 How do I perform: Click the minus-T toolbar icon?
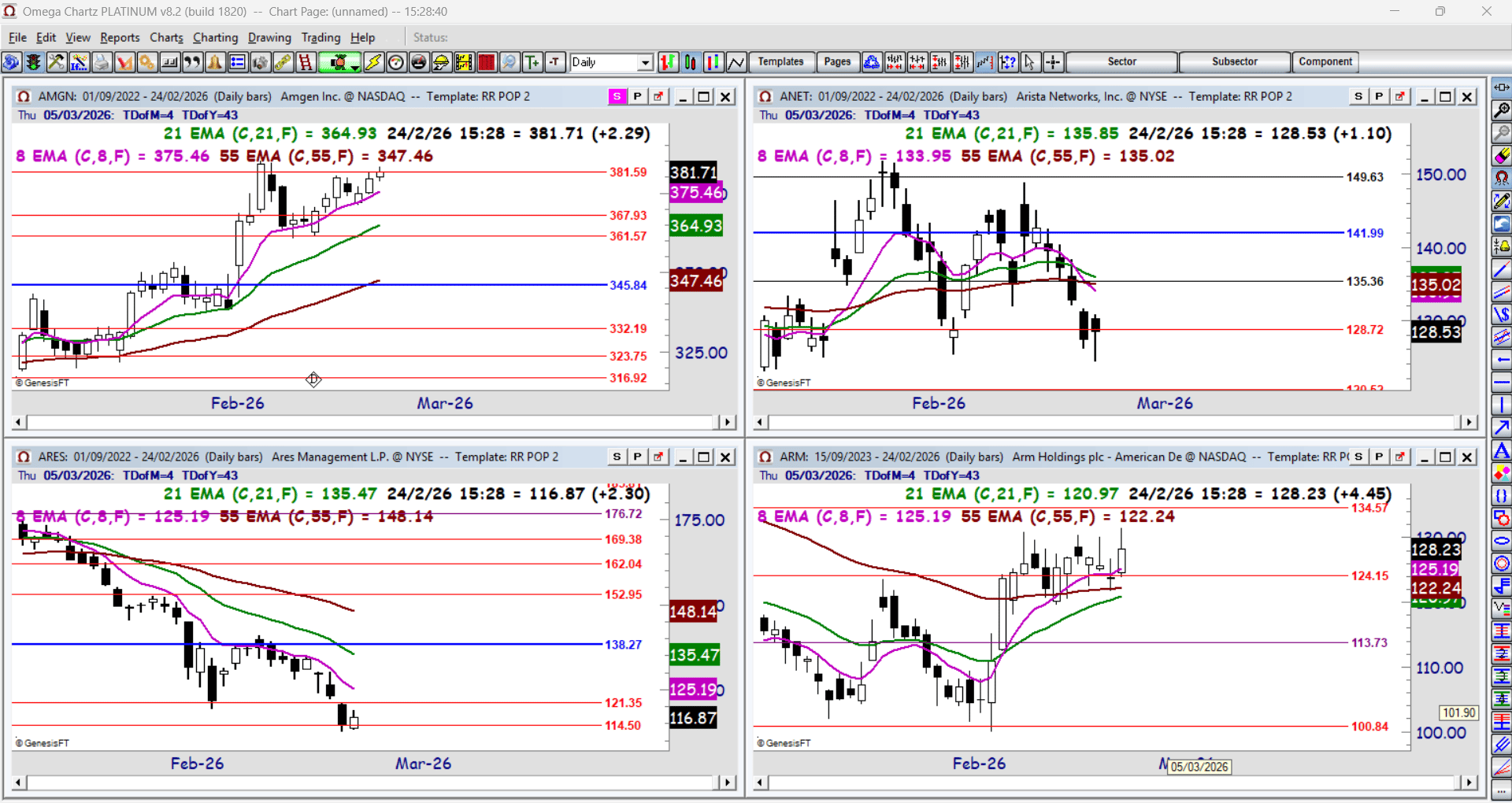[x=556, y=62]
